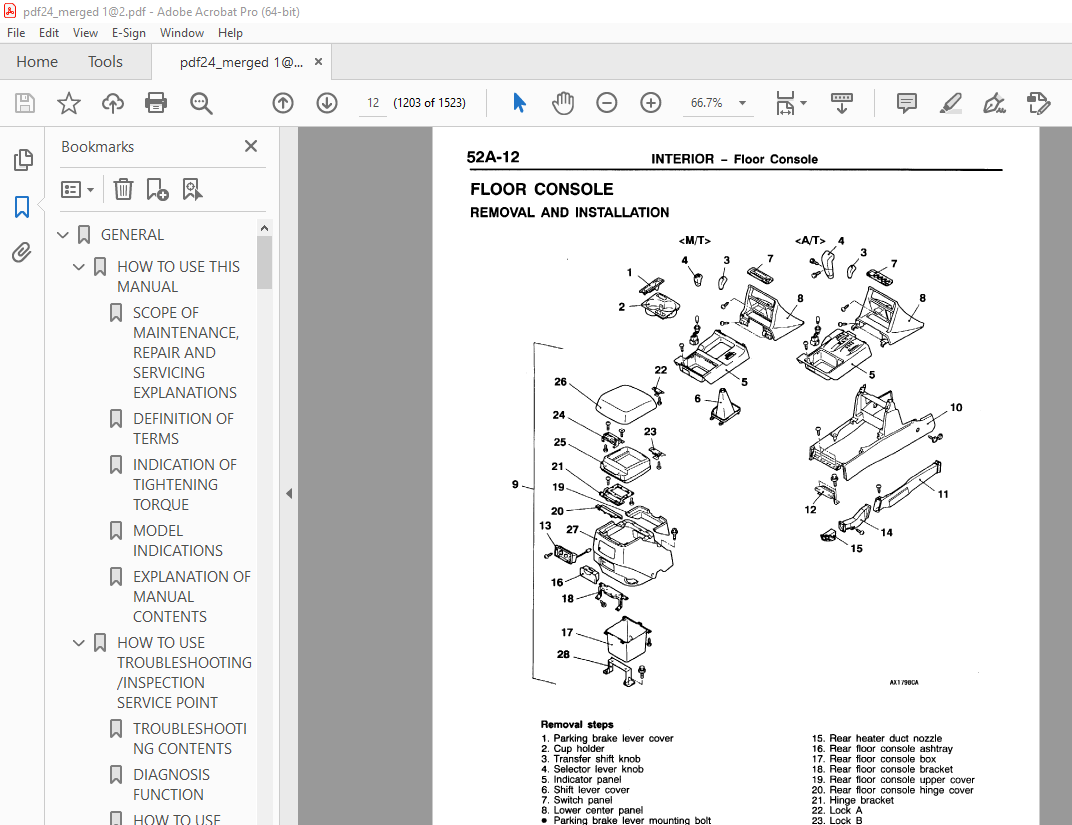The height and width of the screenshot is (825, 1072).
Task: Choose the Selection arrow tool
Action: point(519,103)
